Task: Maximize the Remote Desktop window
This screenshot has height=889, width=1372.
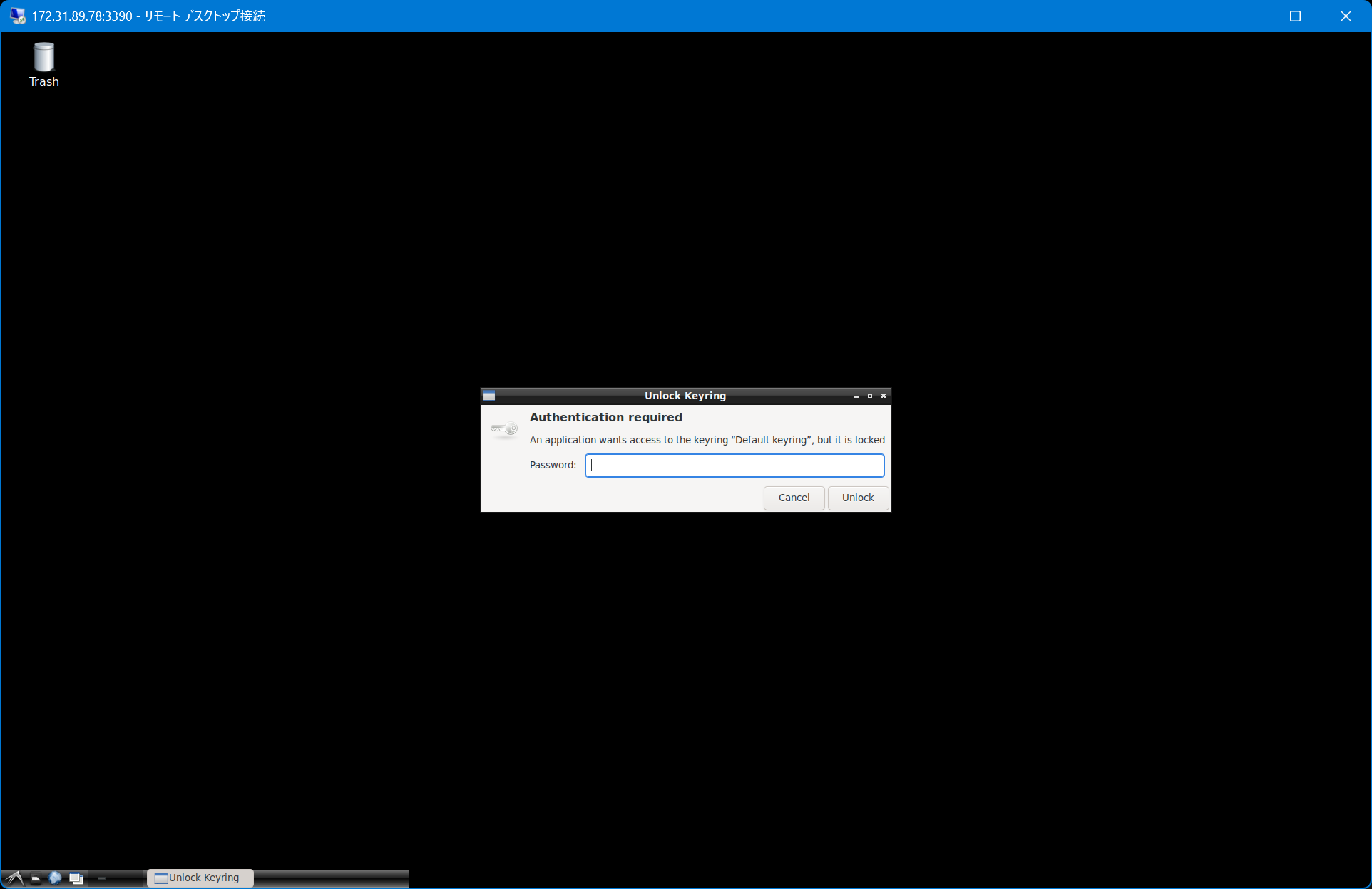Action: click(1296, 16)
